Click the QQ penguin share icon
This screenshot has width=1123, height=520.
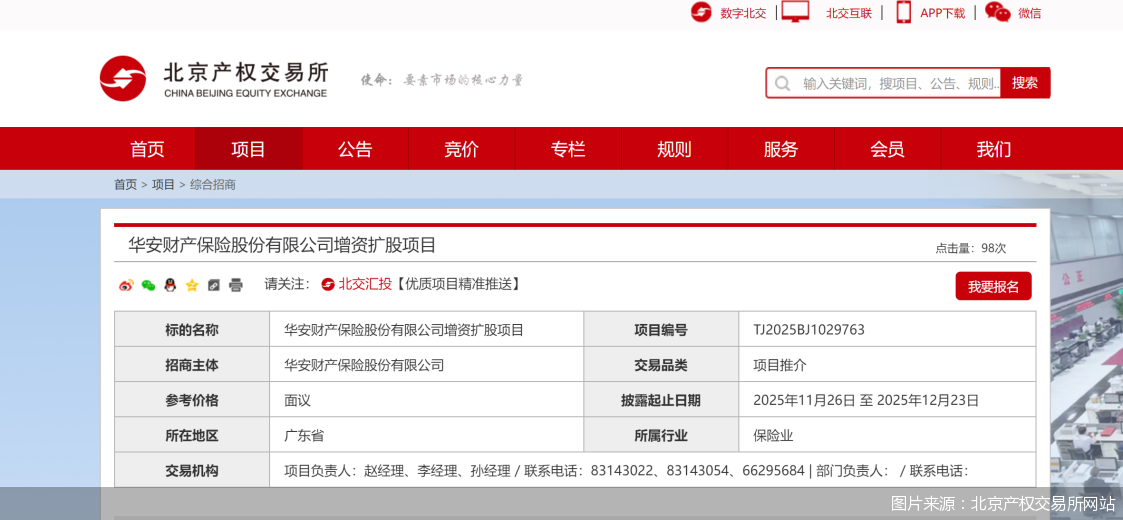(x=170, y=285)
